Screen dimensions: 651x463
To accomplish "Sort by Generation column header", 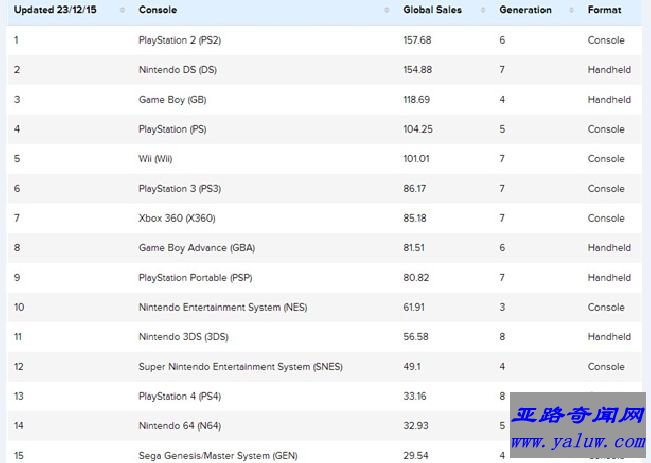I will point(526,10).
